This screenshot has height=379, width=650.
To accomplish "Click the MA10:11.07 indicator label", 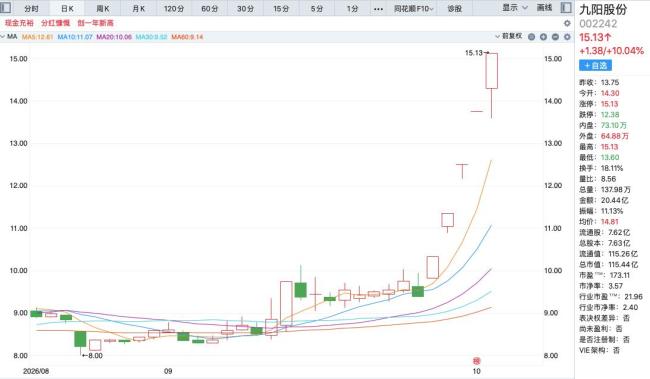I will point(75,37).
